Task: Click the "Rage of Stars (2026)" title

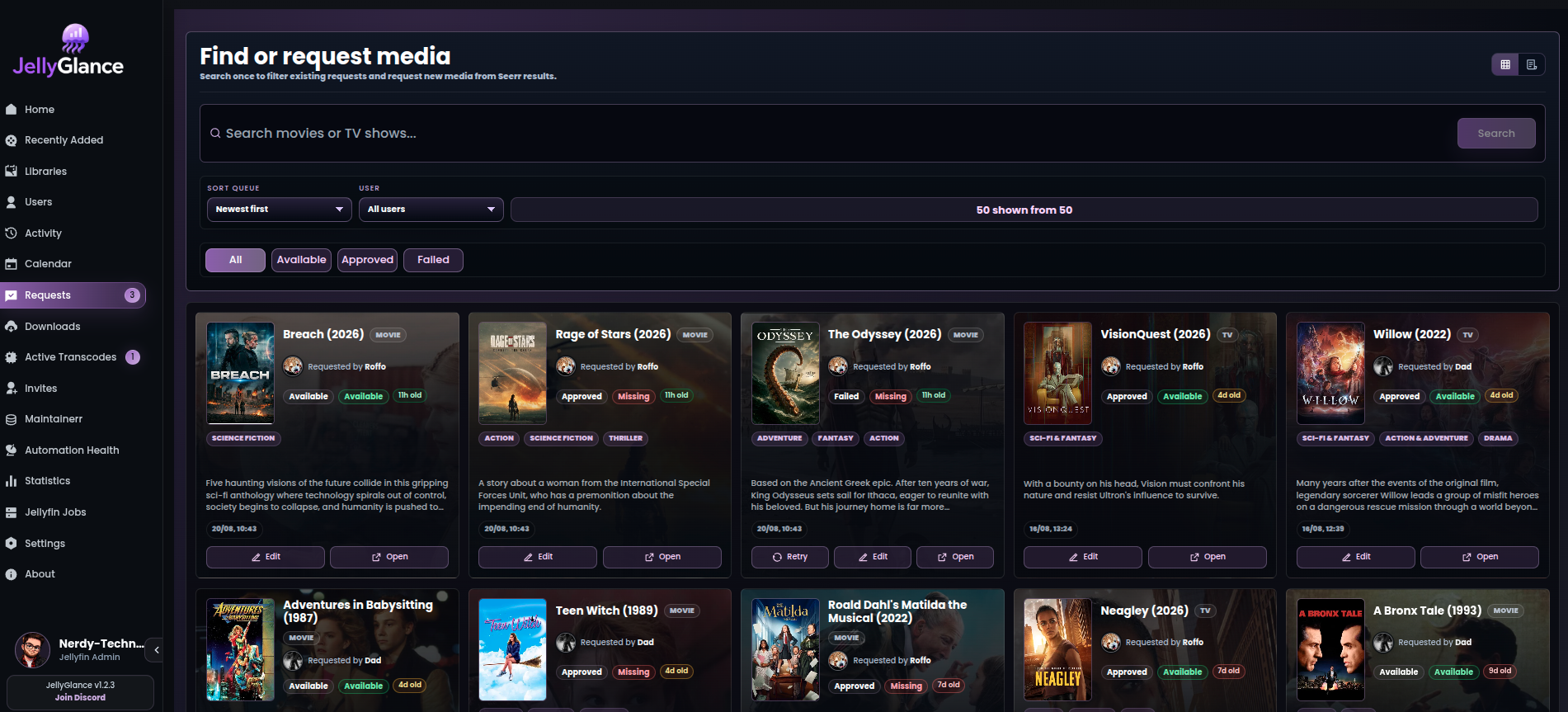Action: pyautogui.click(x=613, y=334)
